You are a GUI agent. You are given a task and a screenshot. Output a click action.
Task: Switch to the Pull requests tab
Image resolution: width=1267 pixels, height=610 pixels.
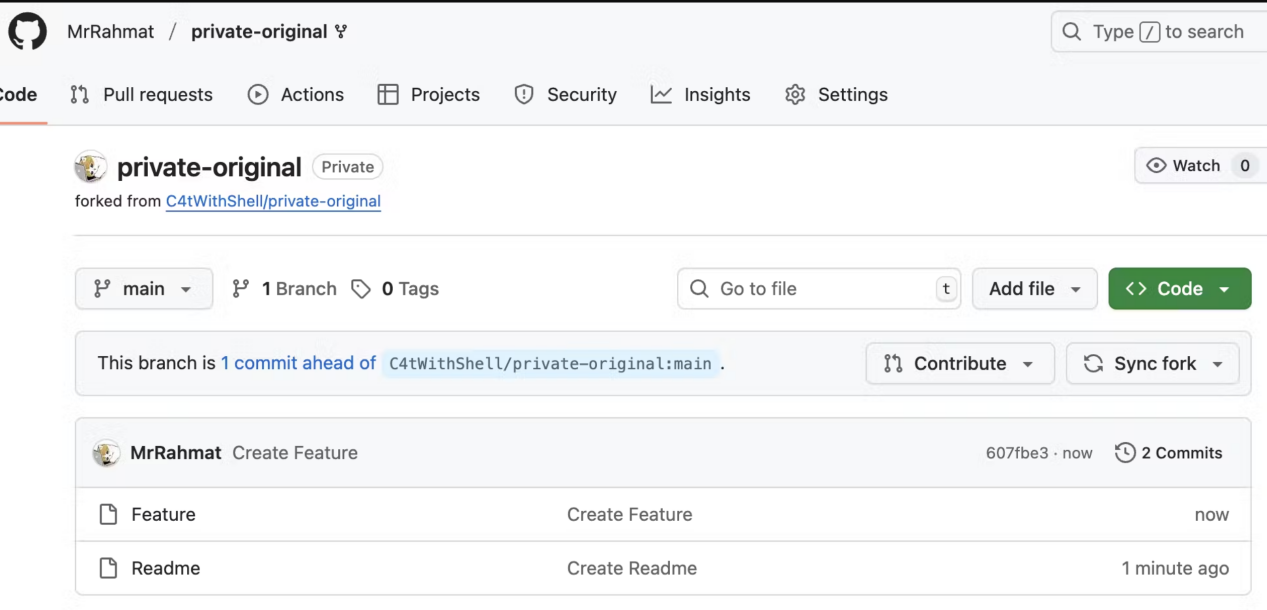(141, 95)
